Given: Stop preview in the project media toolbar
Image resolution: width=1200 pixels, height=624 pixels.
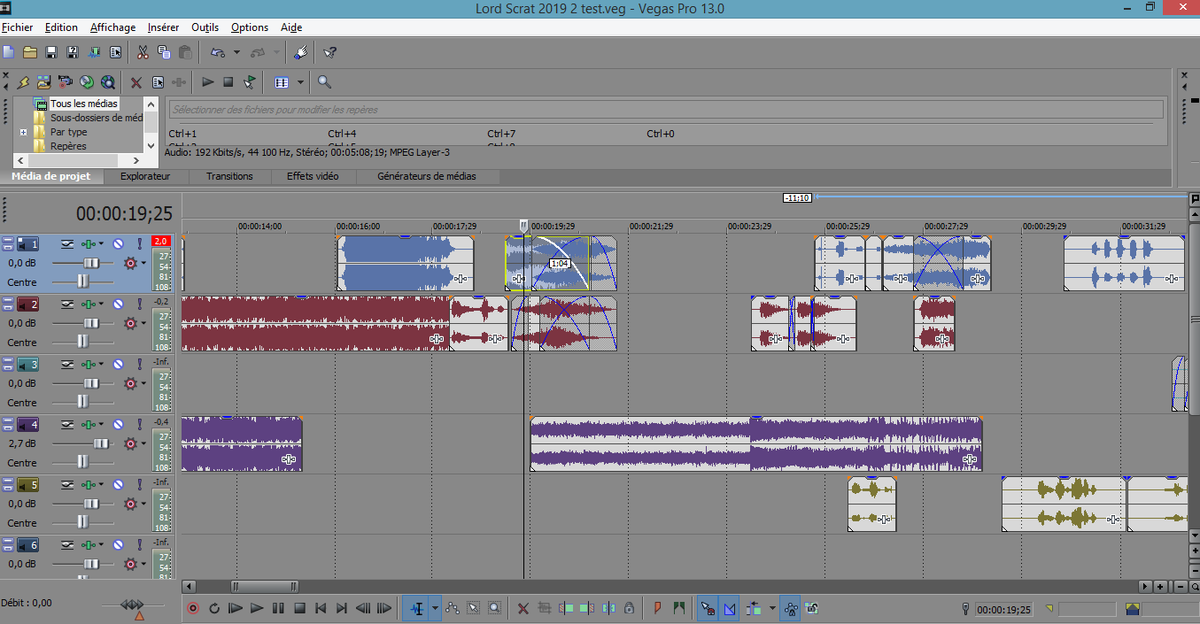Looking at the screenshot, I should tap(228, 82).
